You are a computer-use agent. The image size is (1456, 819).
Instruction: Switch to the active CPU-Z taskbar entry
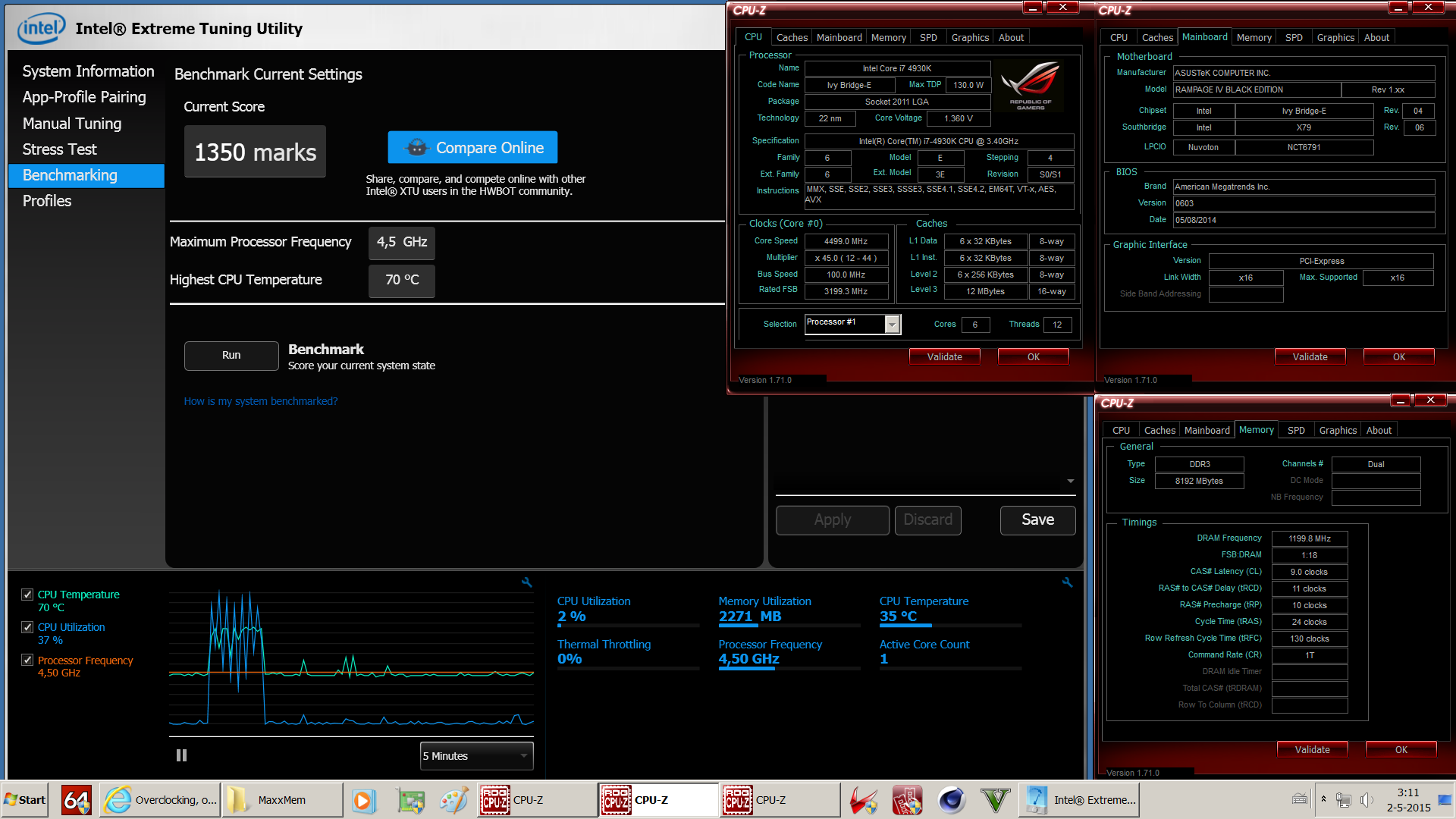(x=658, y=800)
